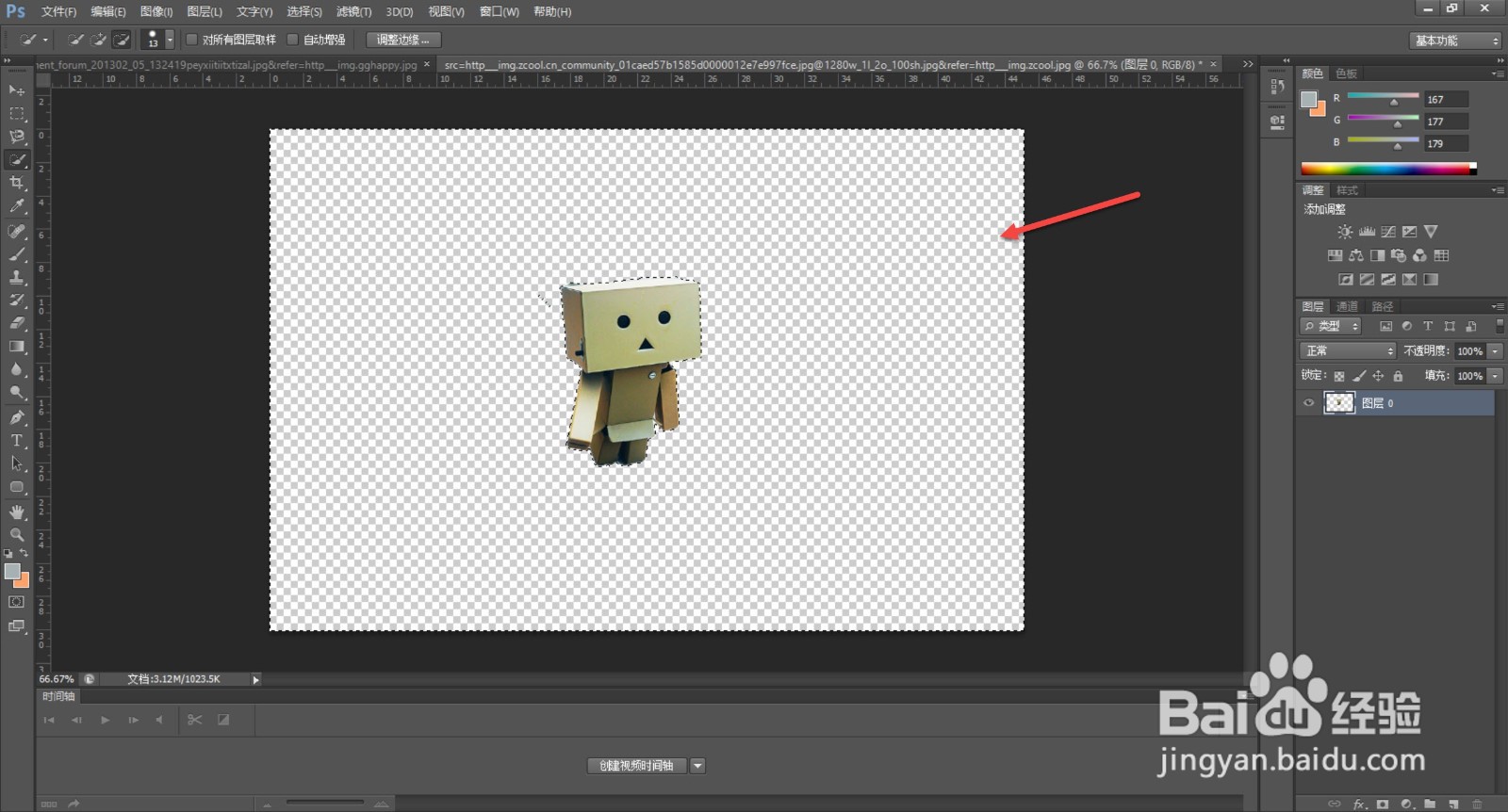Hide 图层 0 using eye icon
Viewport: 1508px width, 812px height.
pyautogui.click(x=1308, y=403)
